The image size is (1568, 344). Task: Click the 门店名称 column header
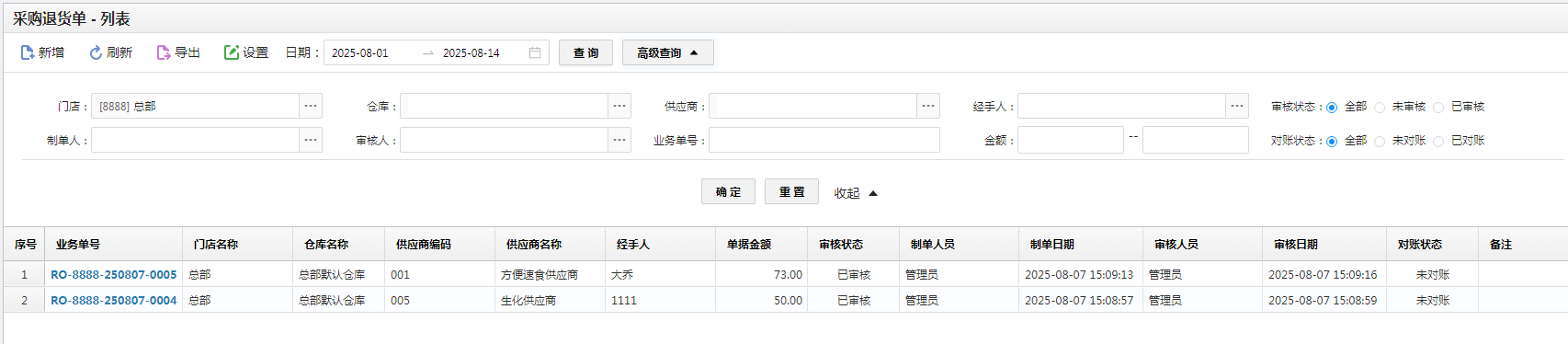point(237,244)
